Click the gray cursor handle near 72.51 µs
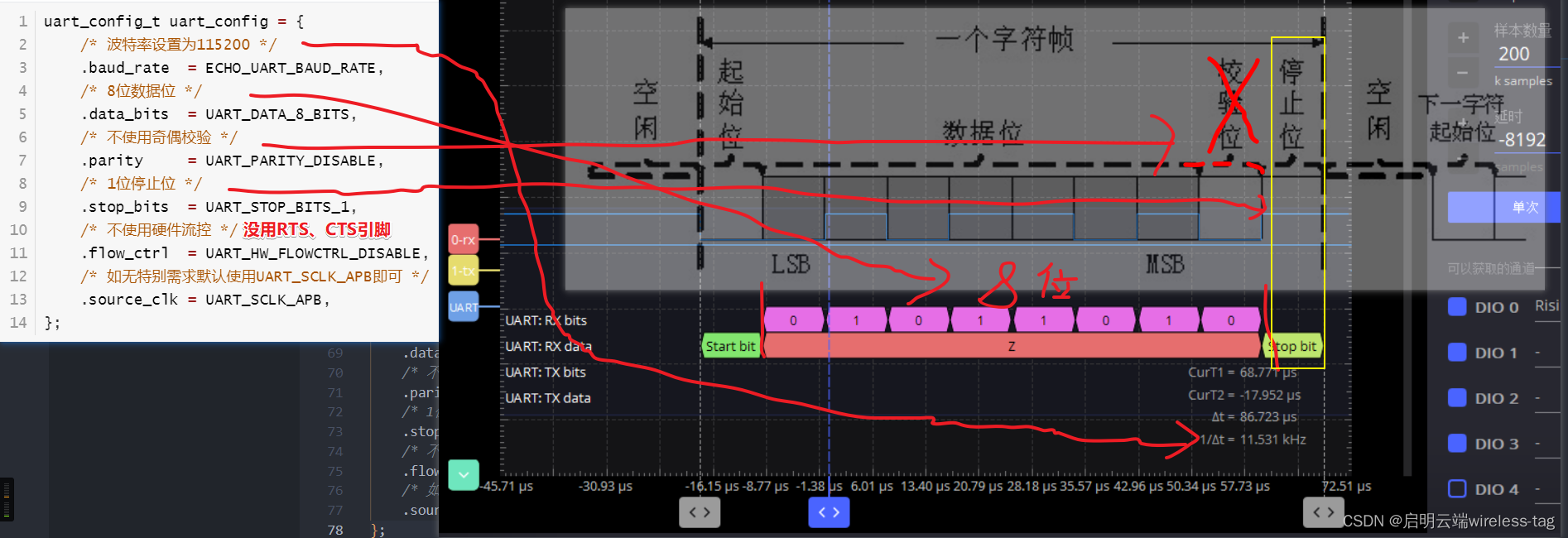Screen dimensions: 1568x538 click(1323, 512)
